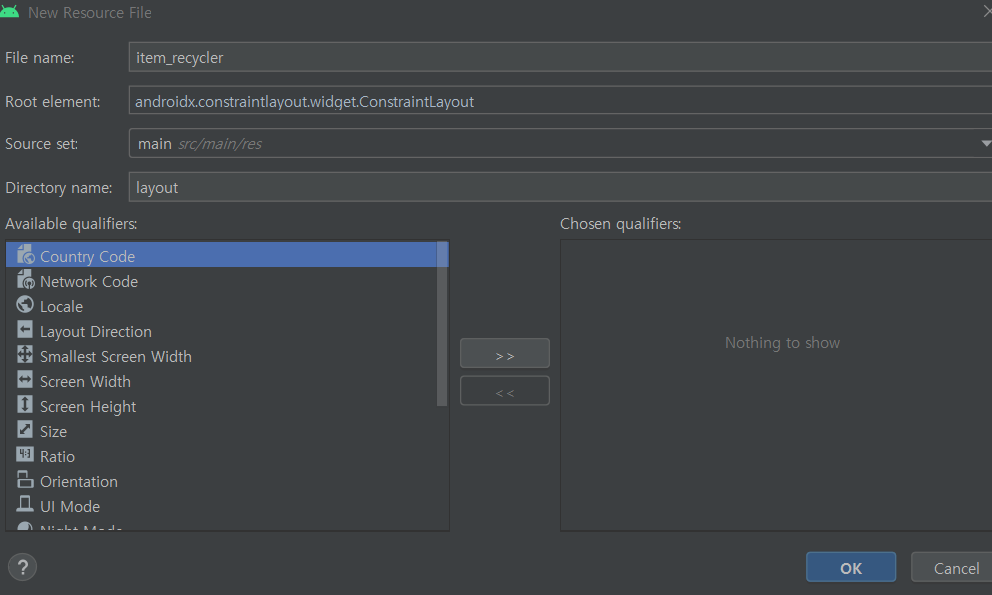
Task: Click the Smallest Screen Width icon
Action: 25,355
